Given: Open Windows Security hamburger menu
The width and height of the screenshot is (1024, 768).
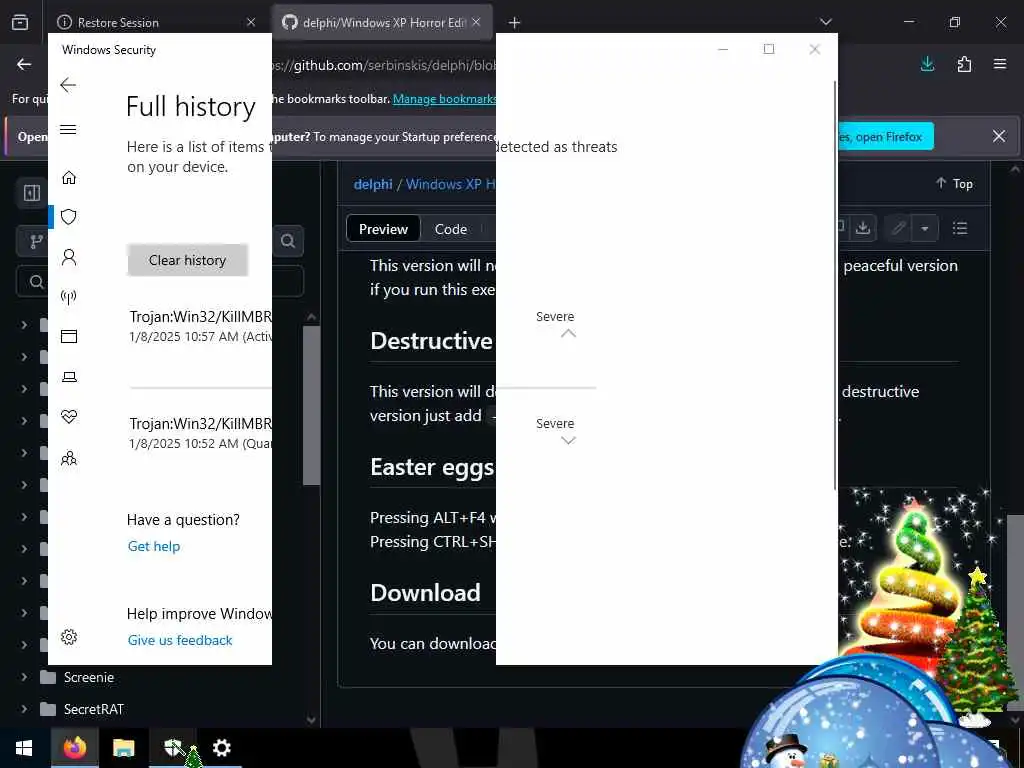Looking at the screenshot, I should (x=68, y=129).
